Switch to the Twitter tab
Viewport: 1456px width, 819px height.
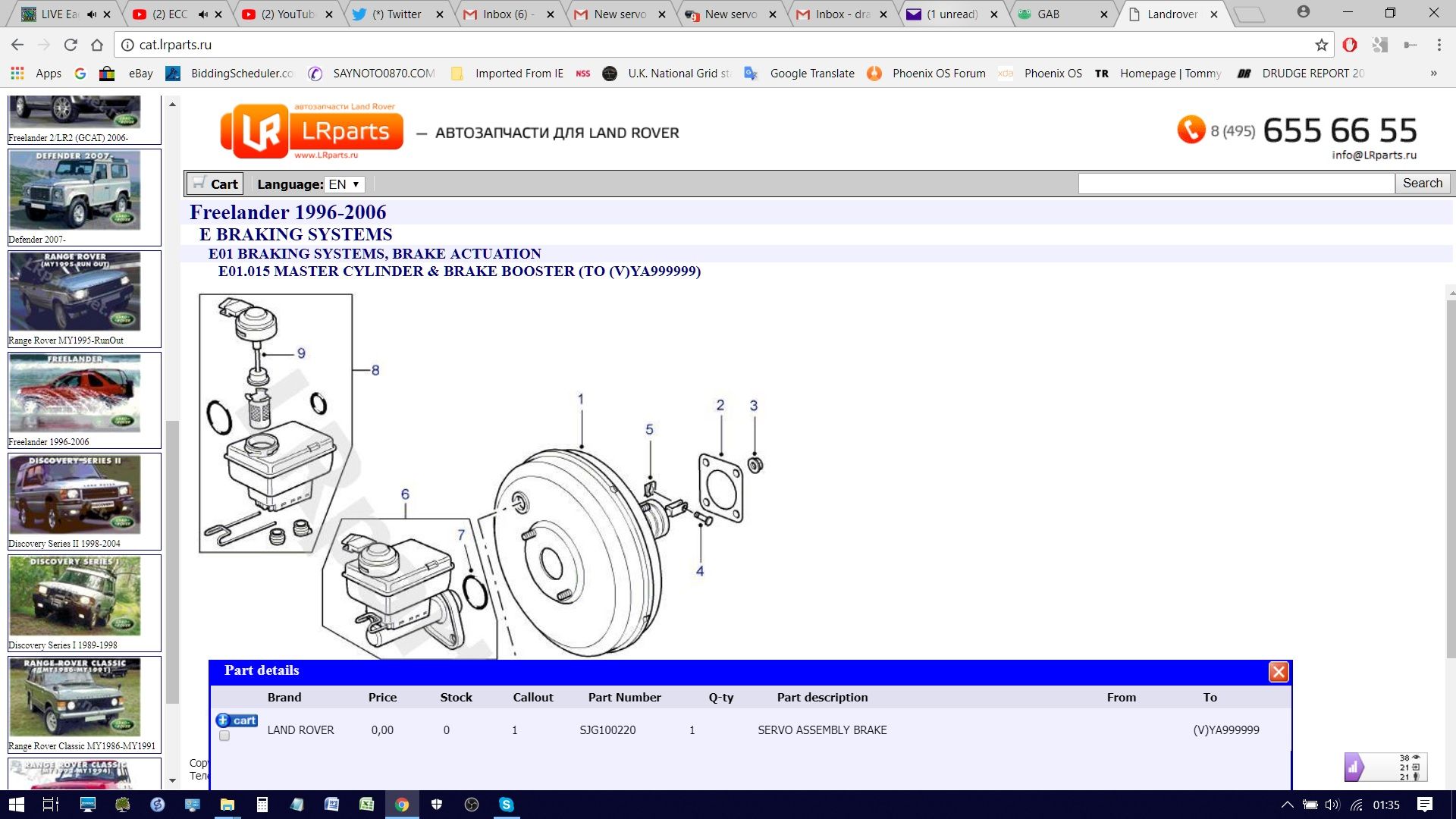(x=397, y=14)
